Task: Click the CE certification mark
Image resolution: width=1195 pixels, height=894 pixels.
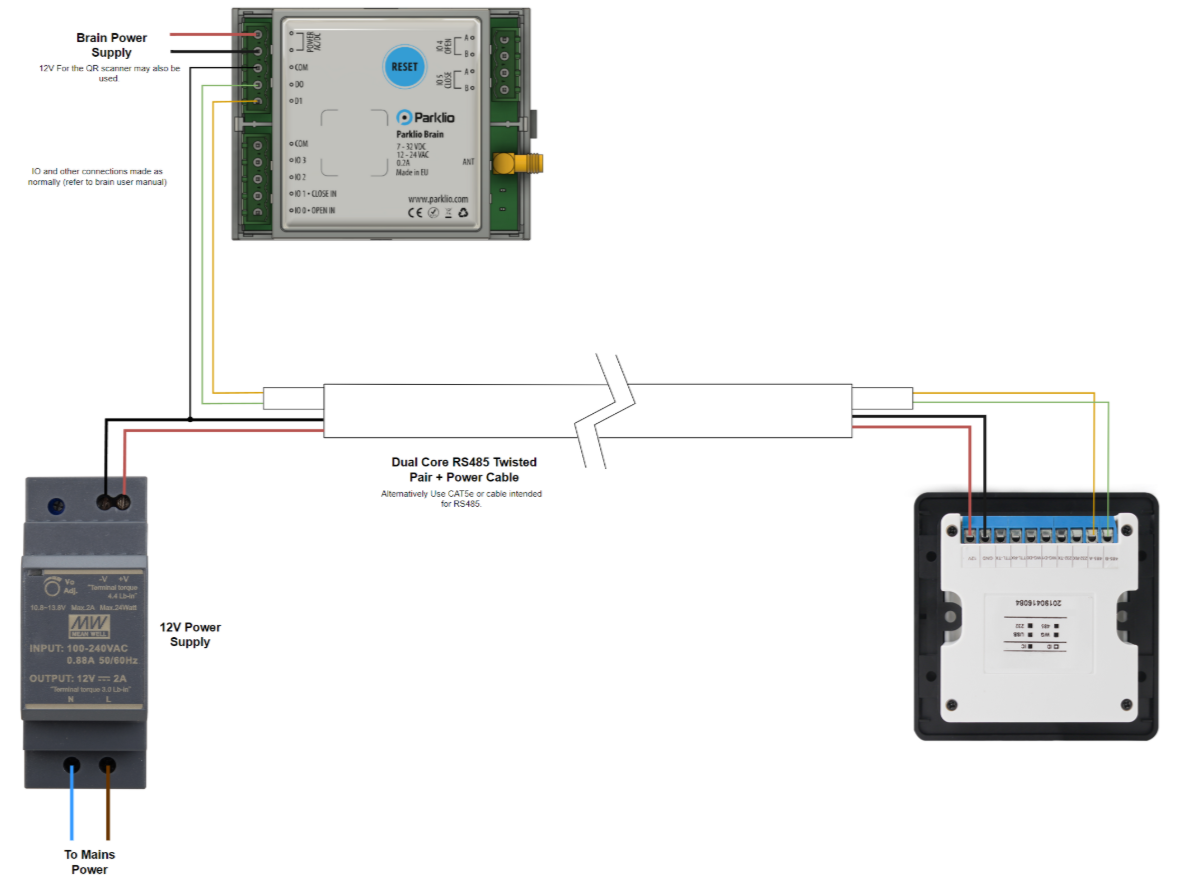Action: [x=416, y=212]
